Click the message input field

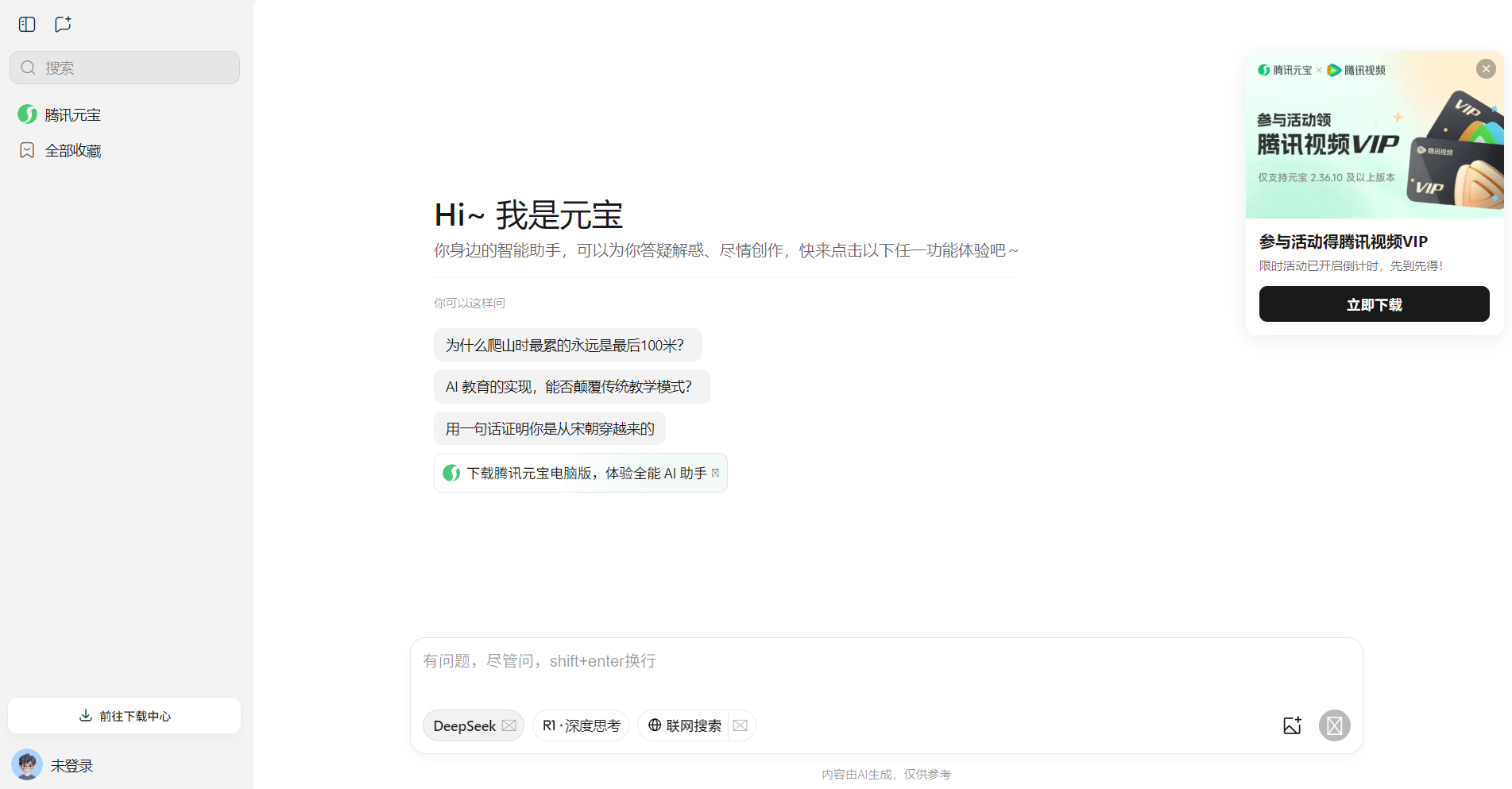(795, 661)
